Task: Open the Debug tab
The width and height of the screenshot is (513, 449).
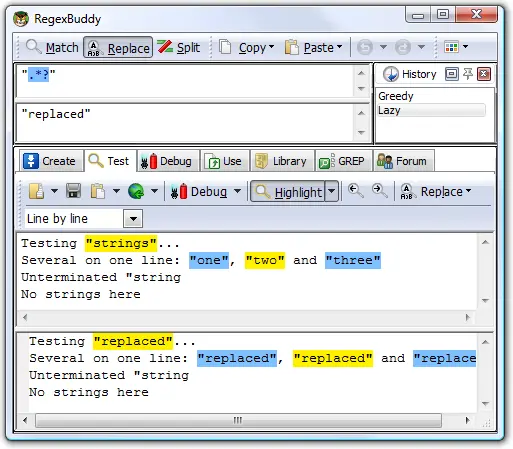Action: click(168, 161)
